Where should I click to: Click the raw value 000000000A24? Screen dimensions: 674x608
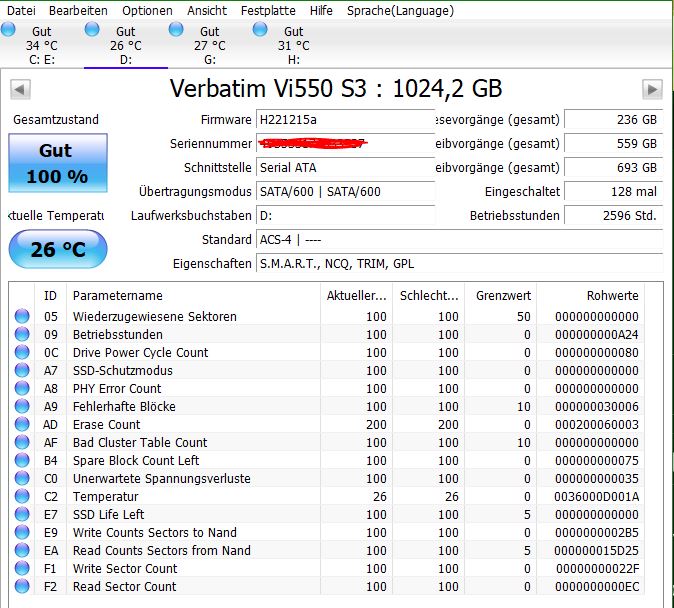[x=597, y=335]
